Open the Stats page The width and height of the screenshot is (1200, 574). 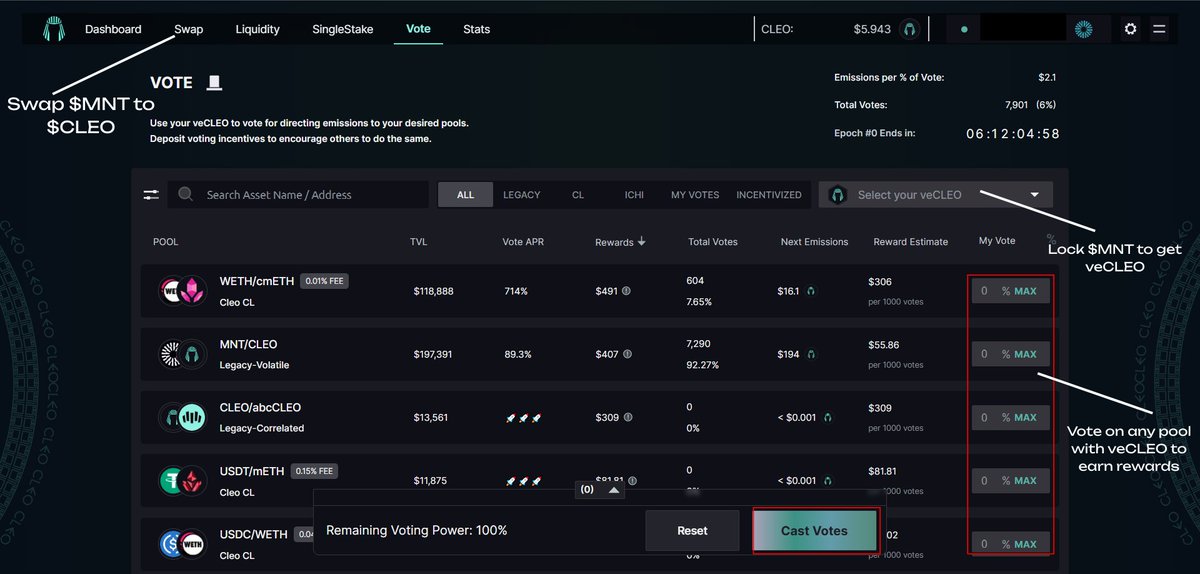pyautogui.click(x=477, y=29)
